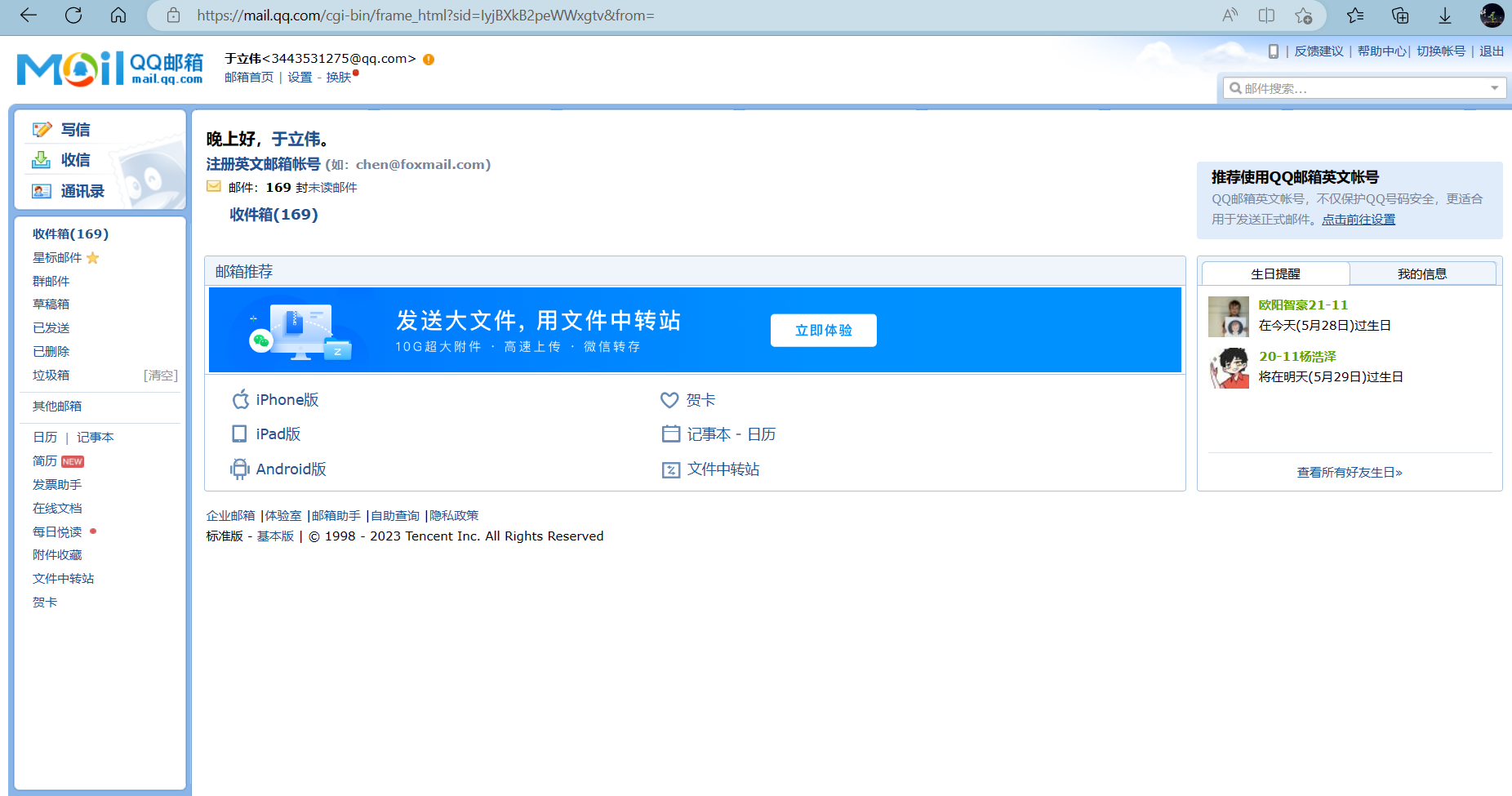Viewport: 1512px width, 796px height.
Task: Open 其他邮箱 in sidebar
Action: pyautogui.click(x=57, y=406)
